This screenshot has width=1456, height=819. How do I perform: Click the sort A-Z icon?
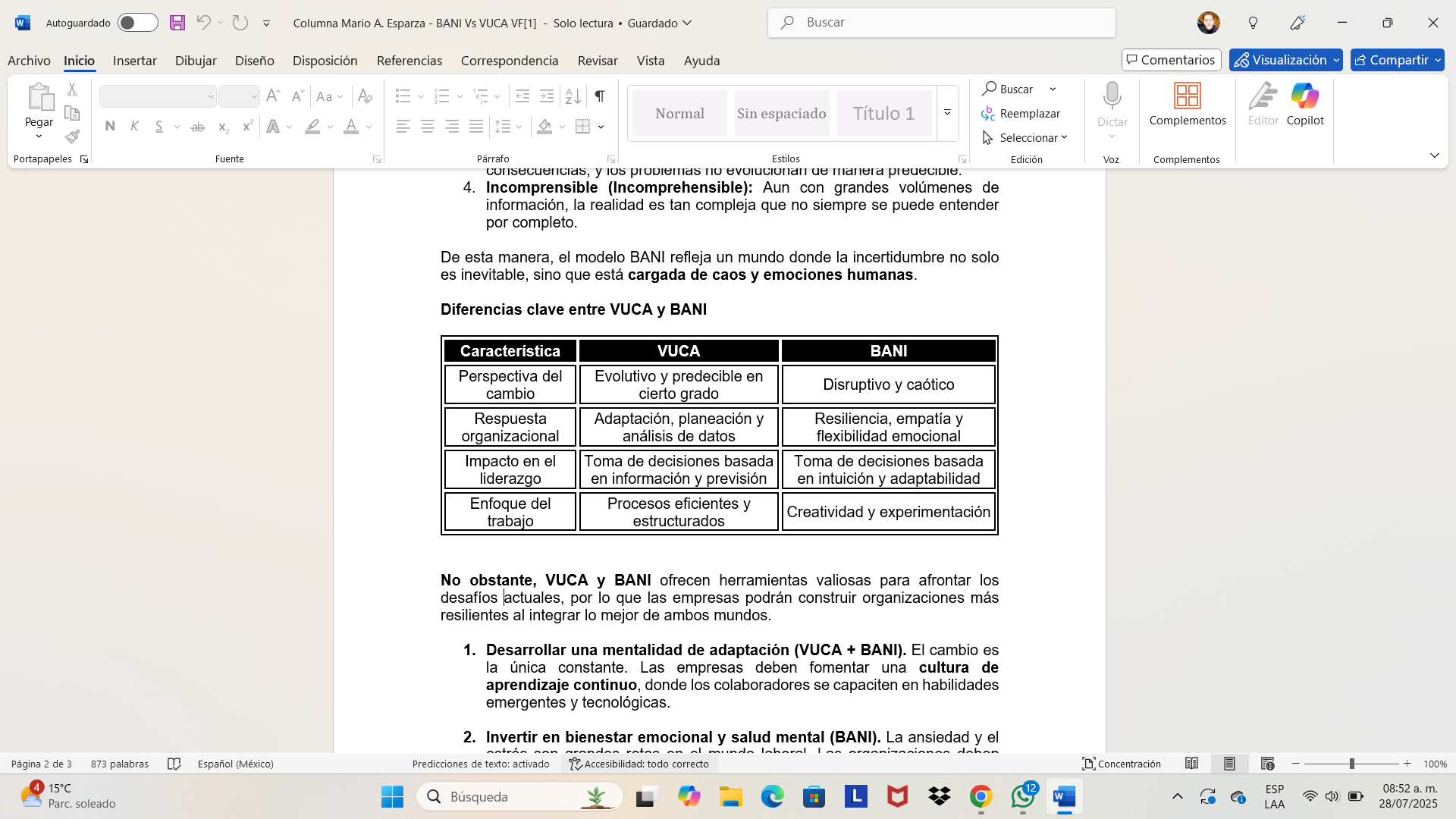[x=573, y=96]
